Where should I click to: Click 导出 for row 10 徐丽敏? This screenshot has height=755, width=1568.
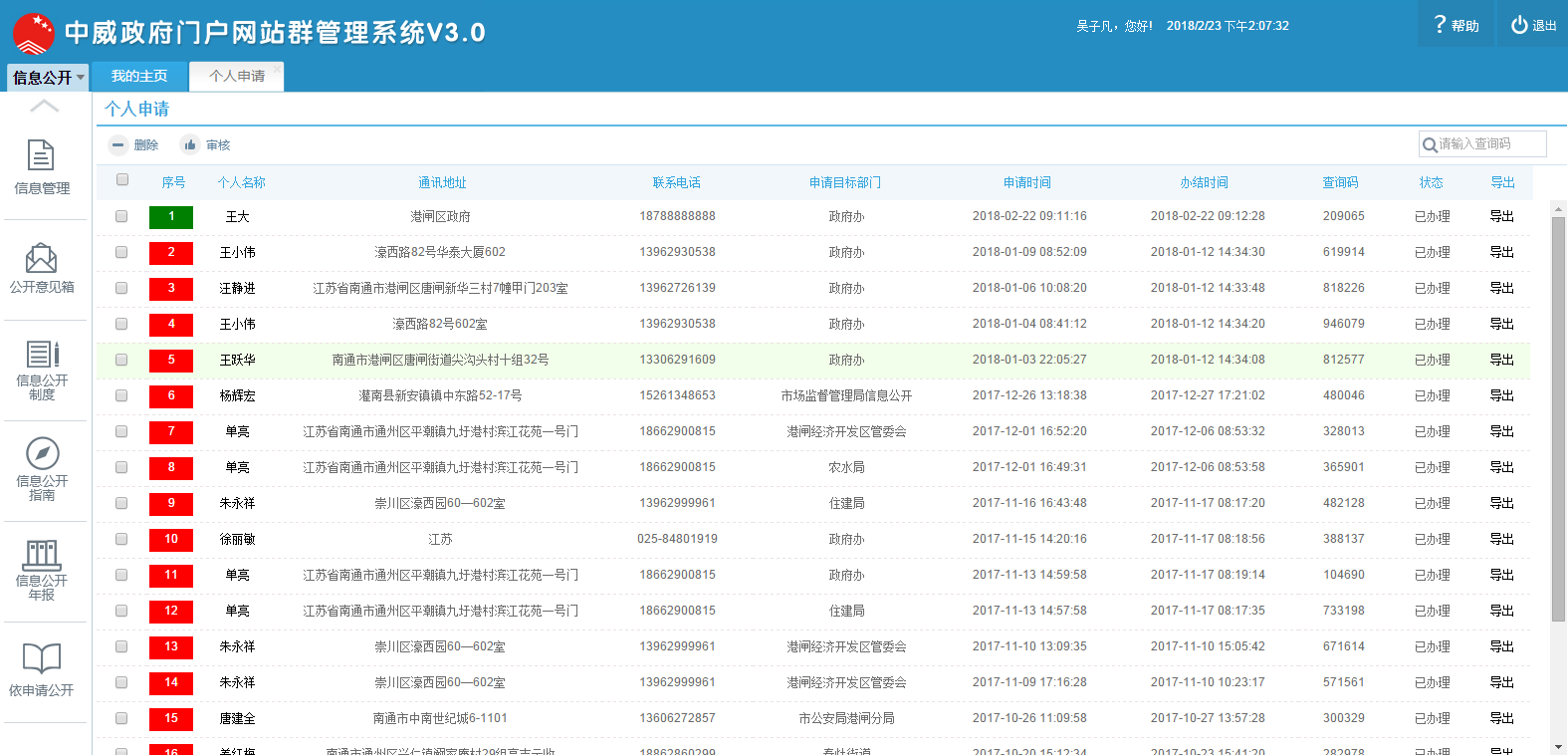coord(1501,539)
